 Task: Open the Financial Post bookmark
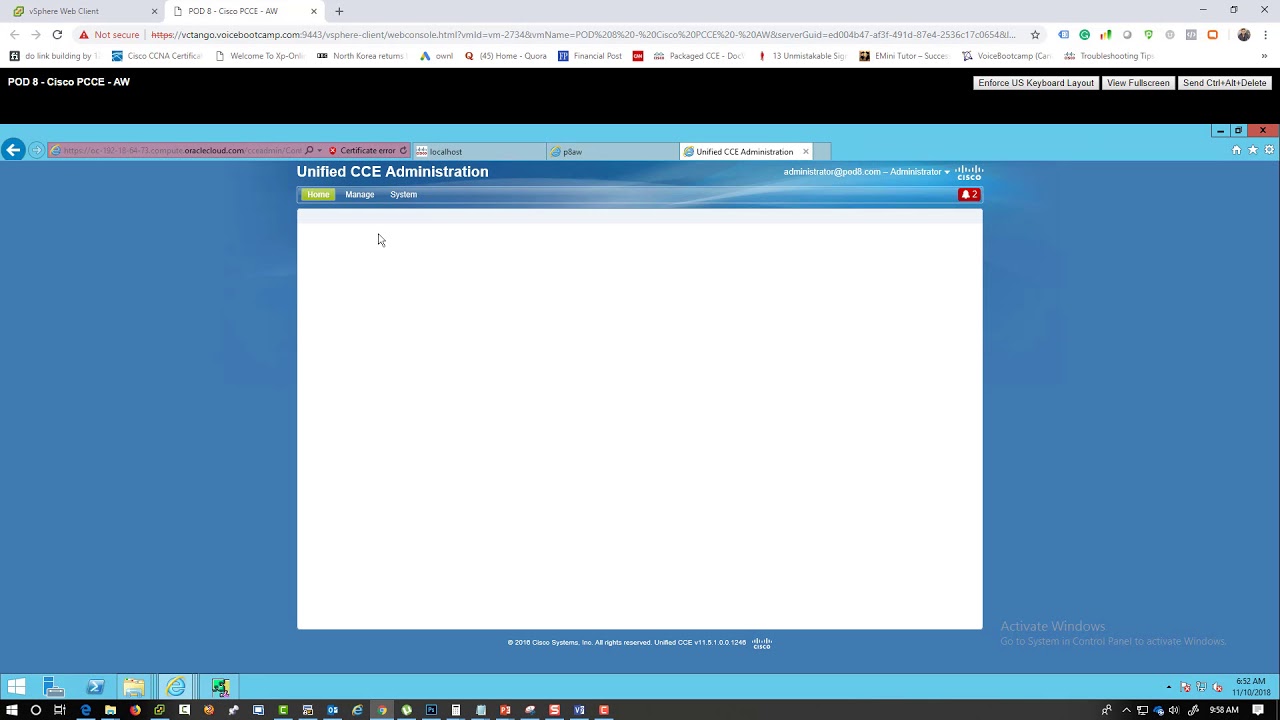pos(591,56)
